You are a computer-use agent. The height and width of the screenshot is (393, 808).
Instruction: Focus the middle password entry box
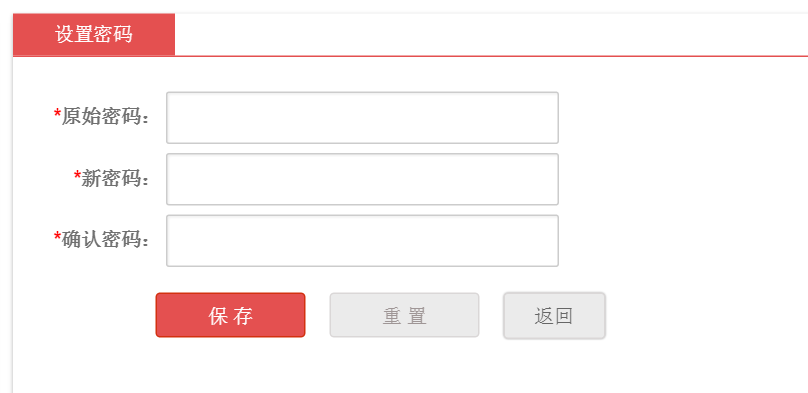(x=362, y=179)
